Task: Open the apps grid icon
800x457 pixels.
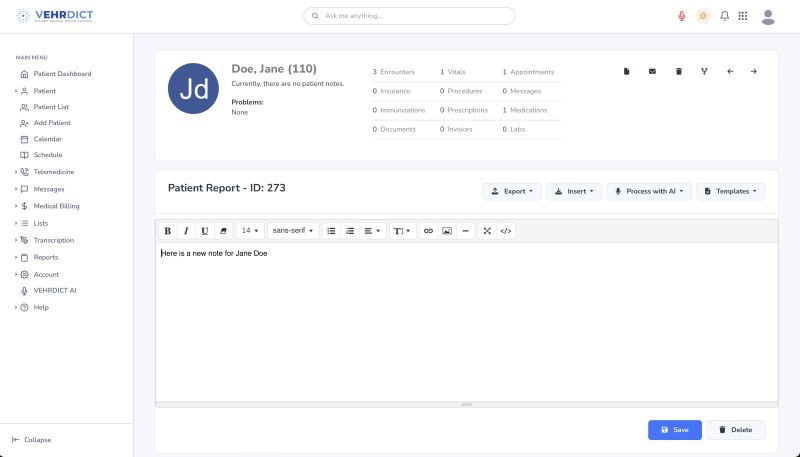Action: pos(743,16)
